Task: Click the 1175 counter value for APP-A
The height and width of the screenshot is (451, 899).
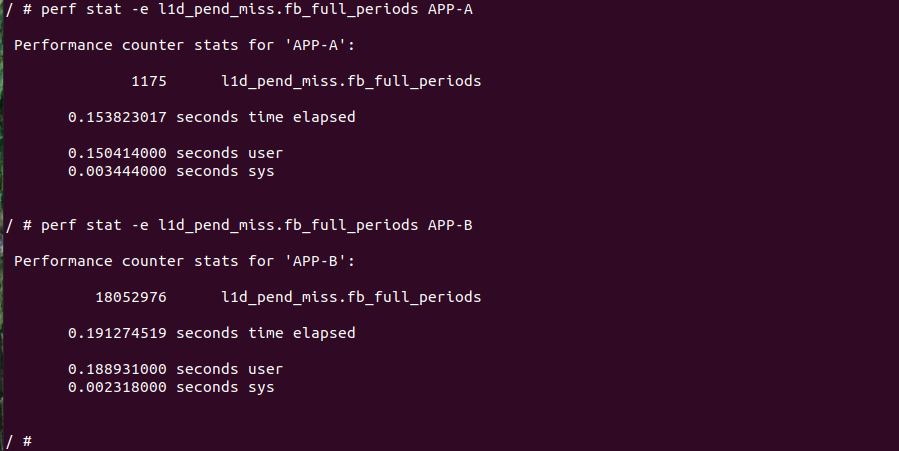Action: coord(149,81)
